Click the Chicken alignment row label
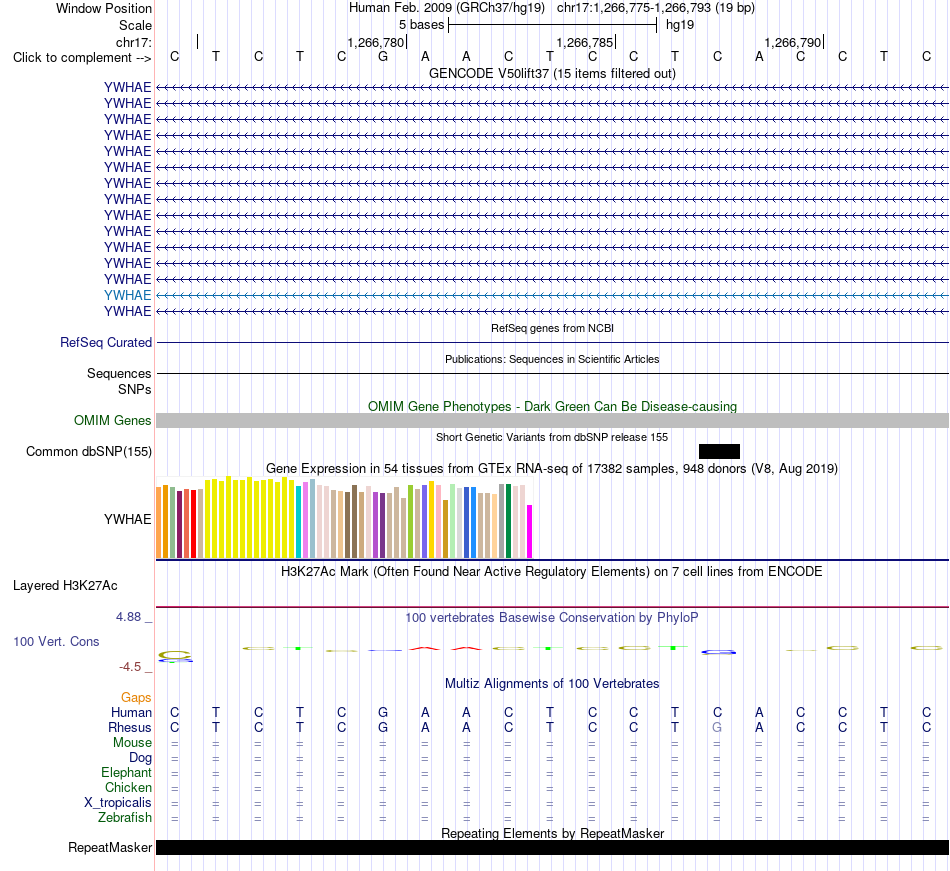The image size is (950, 871). point(128,787)
